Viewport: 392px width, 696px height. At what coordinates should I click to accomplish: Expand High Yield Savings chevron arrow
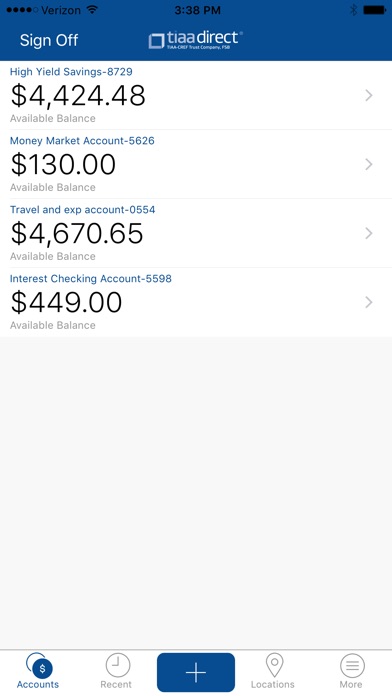(369, 95)
